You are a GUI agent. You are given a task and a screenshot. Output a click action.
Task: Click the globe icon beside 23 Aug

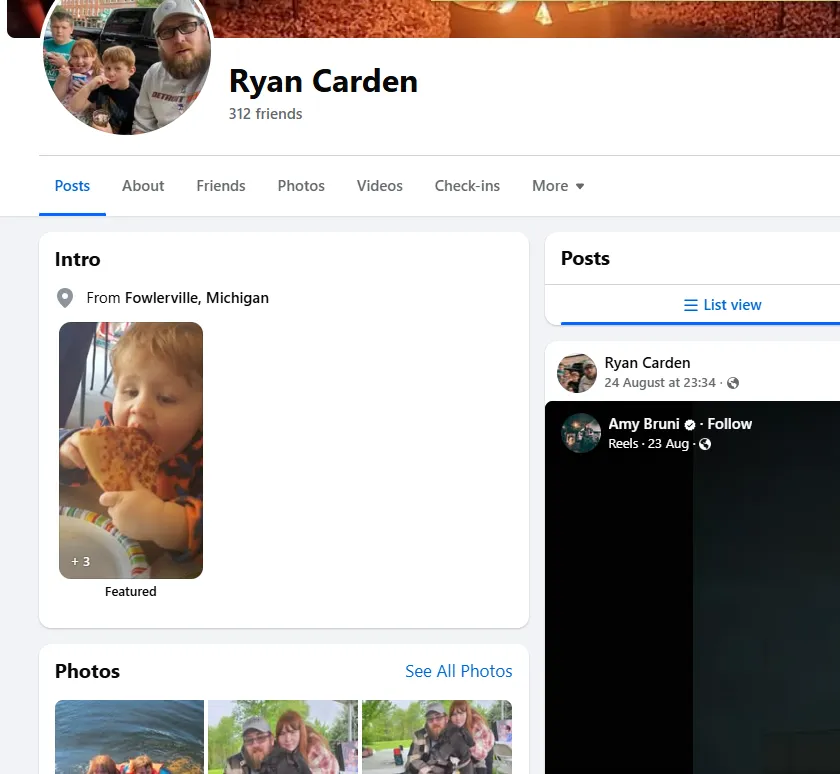(705, 444)
